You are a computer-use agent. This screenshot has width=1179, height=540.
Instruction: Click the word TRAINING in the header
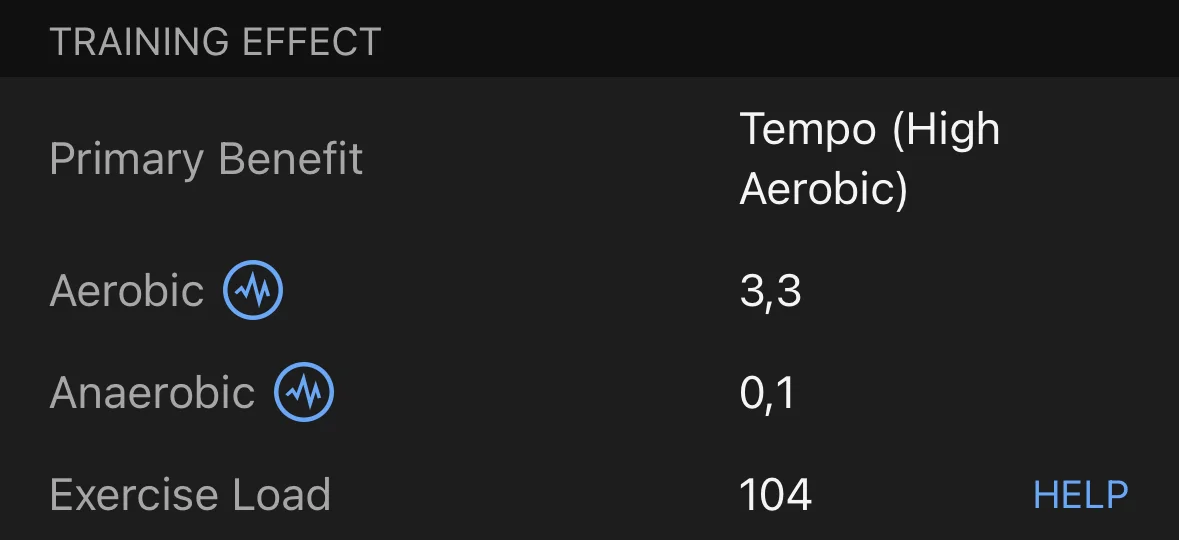[139, 41]
